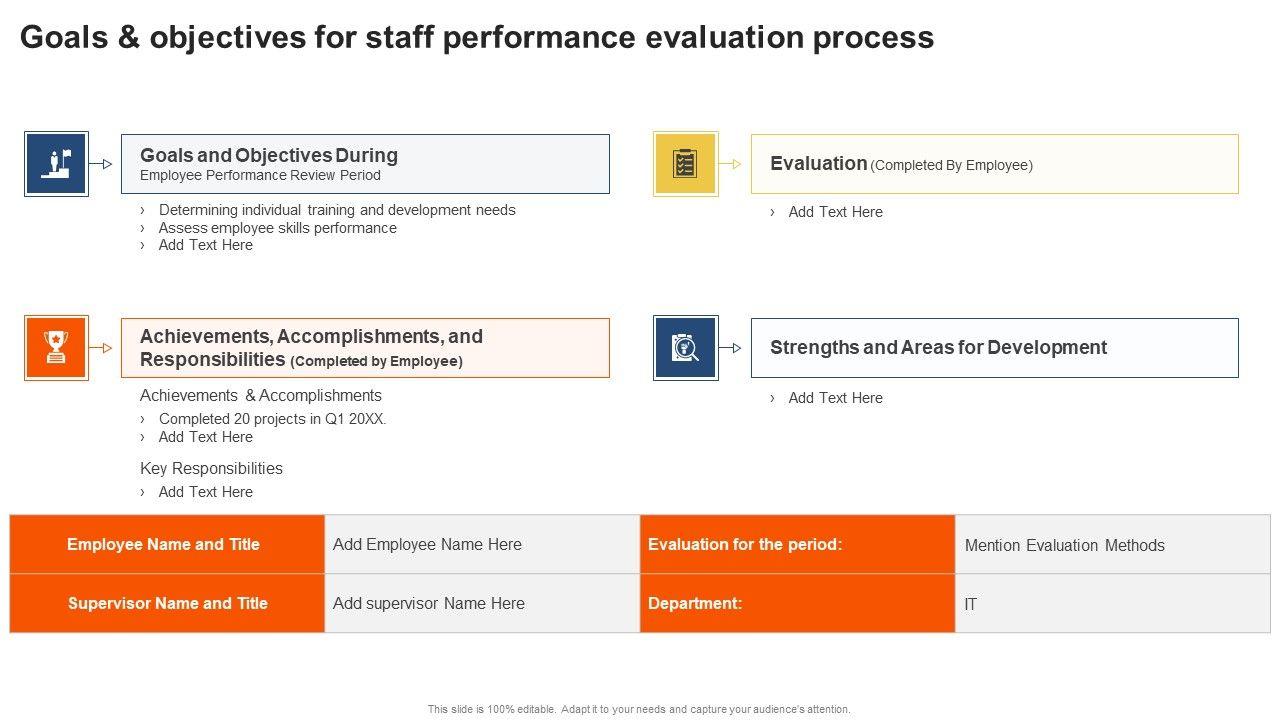Click the Evaluation (Completed By Employee) heading box
Viewport: 1280px width, 720px height.
(994, 164)
